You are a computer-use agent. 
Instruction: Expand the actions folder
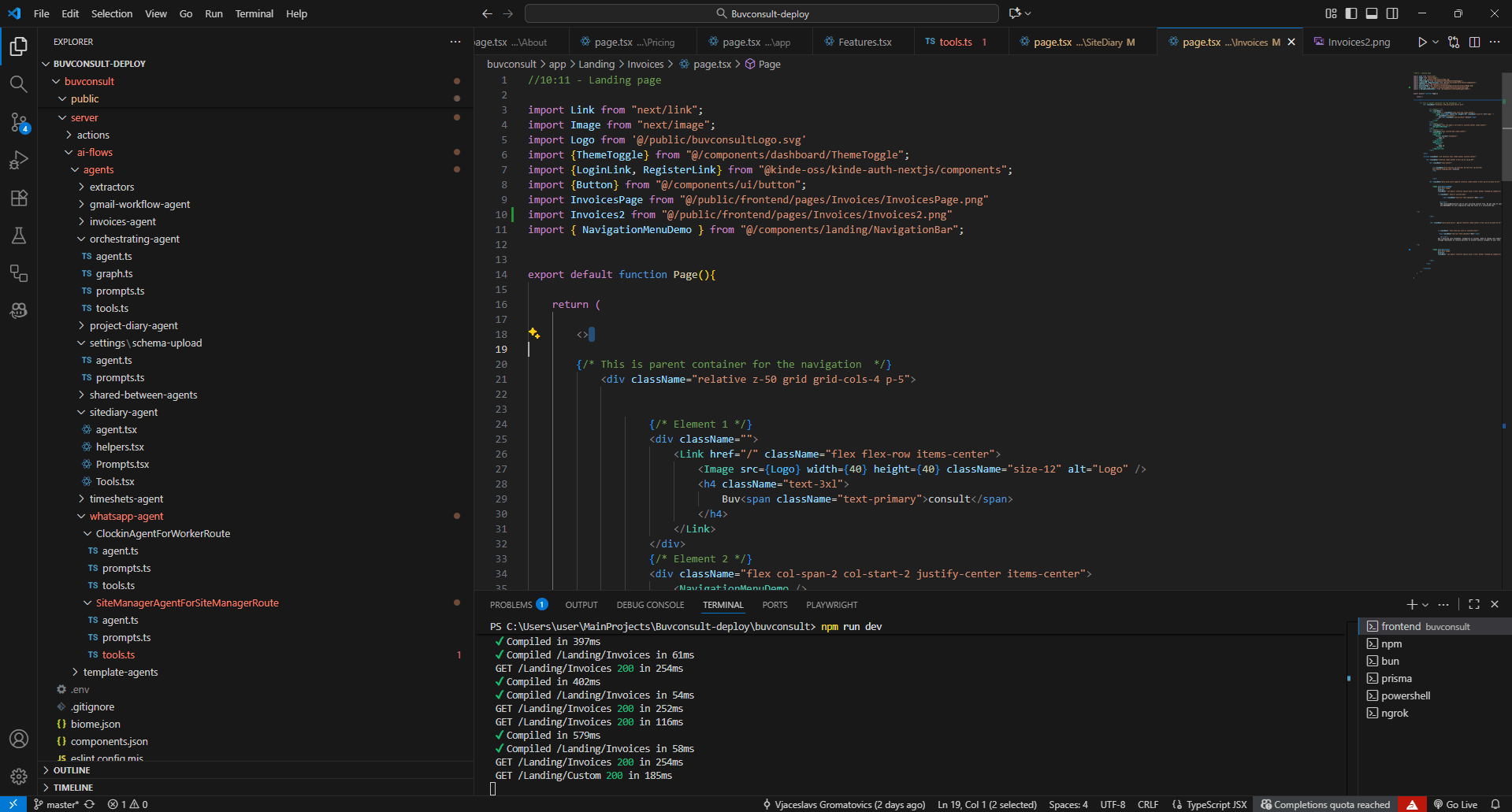[93, 135]
